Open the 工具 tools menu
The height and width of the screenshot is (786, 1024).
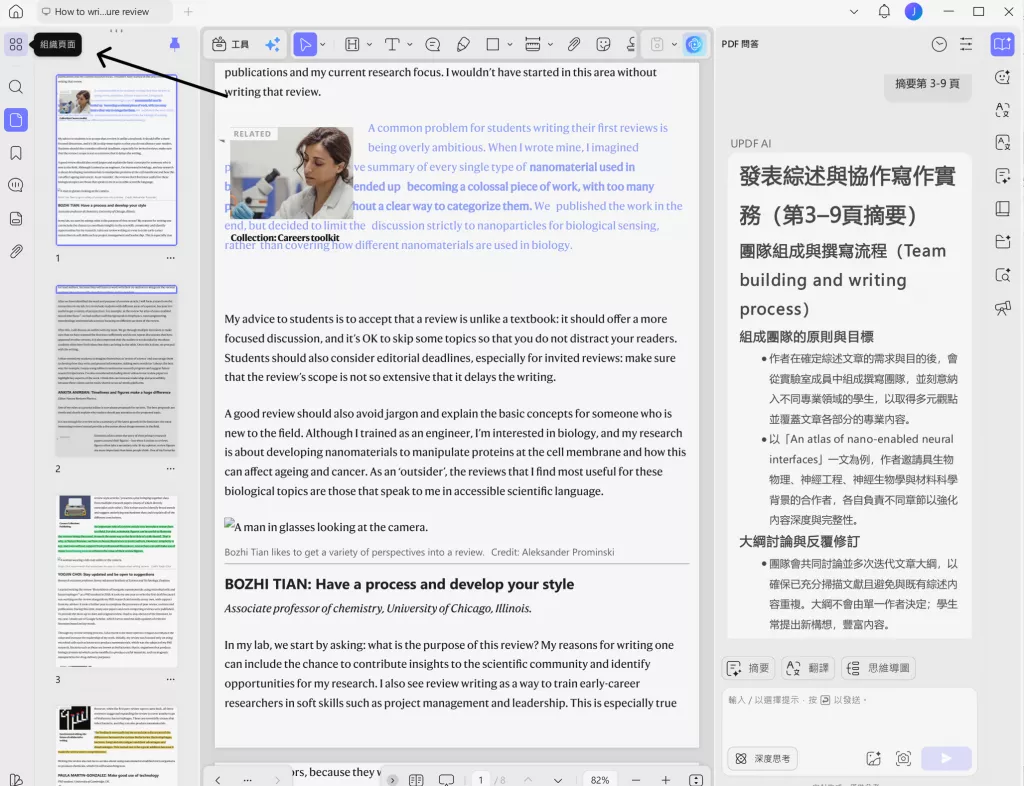231,44
